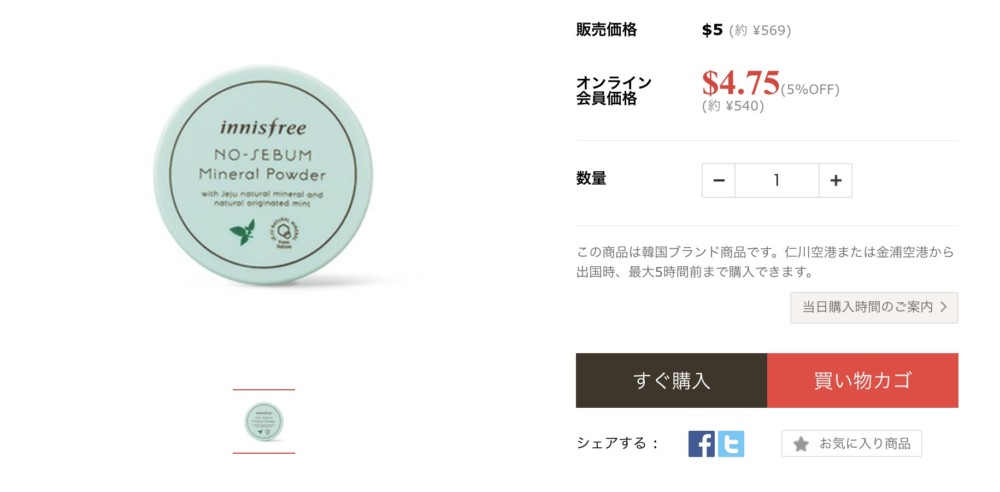
Task: Click the star icon for favorites
Action: 800,444
